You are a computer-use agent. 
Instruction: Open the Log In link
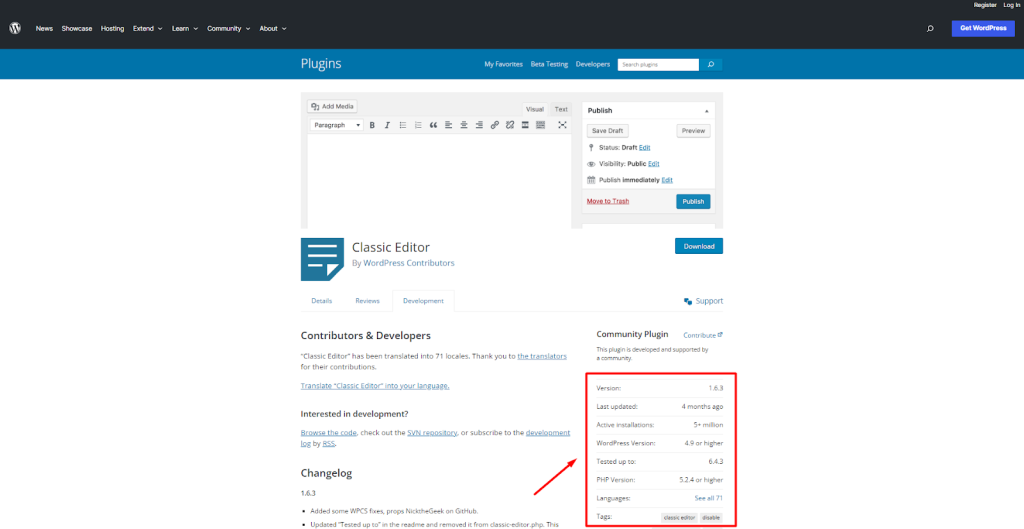point(1012,5)
